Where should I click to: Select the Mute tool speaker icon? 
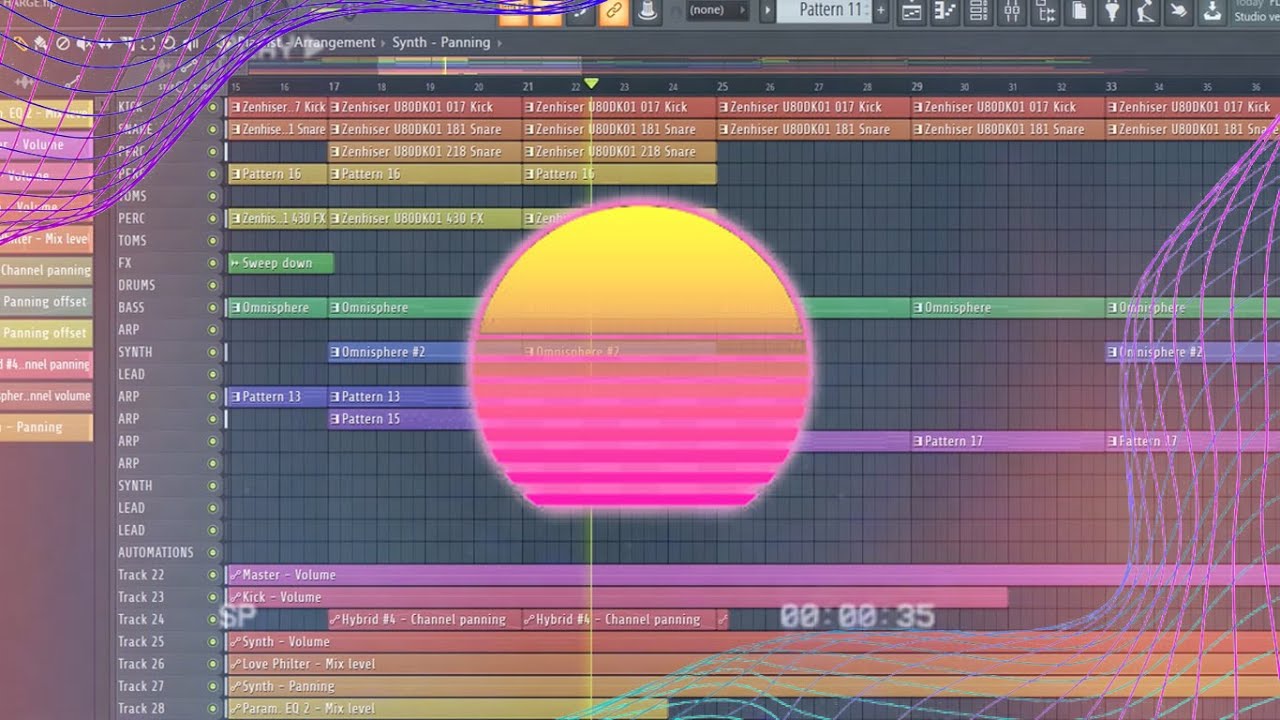84,43
